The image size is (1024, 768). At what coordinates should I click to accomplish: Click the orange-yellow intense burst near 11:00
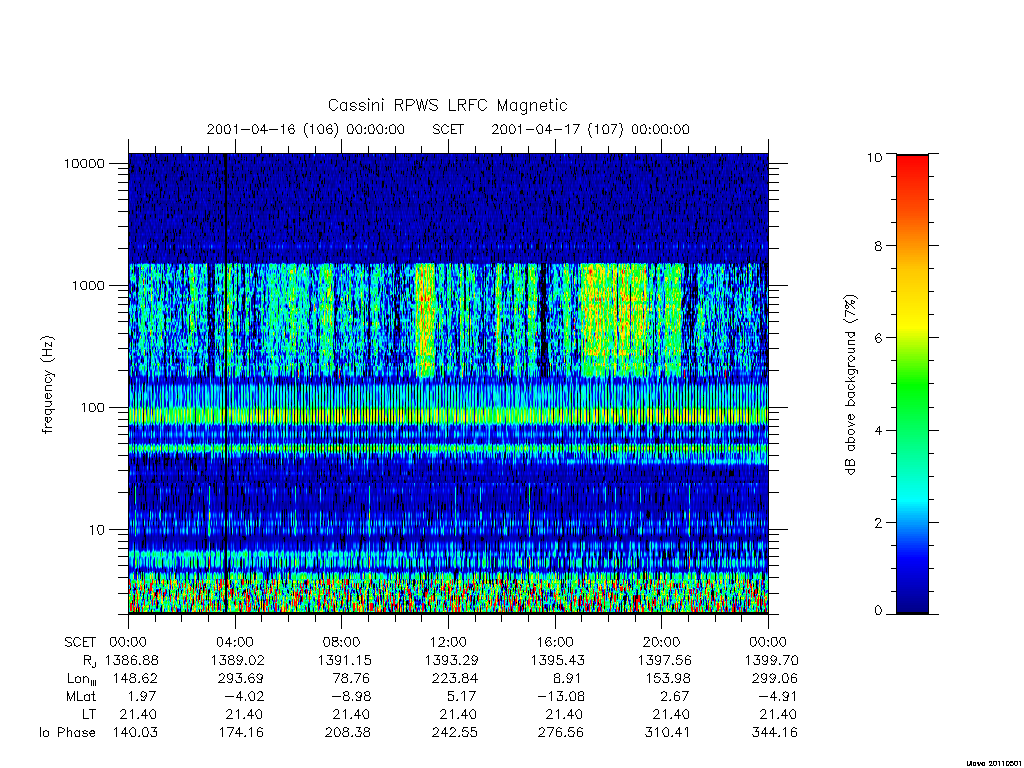[x=425, y=320]
